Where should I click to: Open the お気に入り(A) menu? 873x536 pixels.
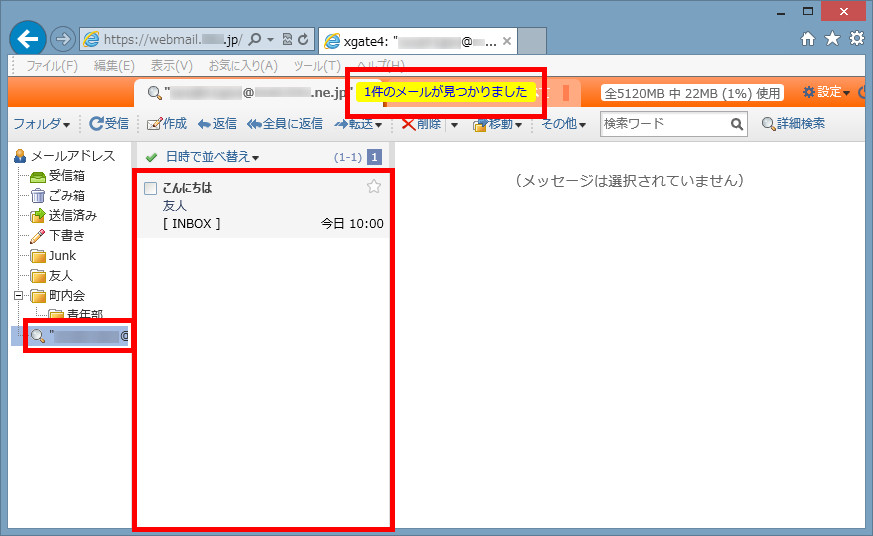tap(243, 66)
